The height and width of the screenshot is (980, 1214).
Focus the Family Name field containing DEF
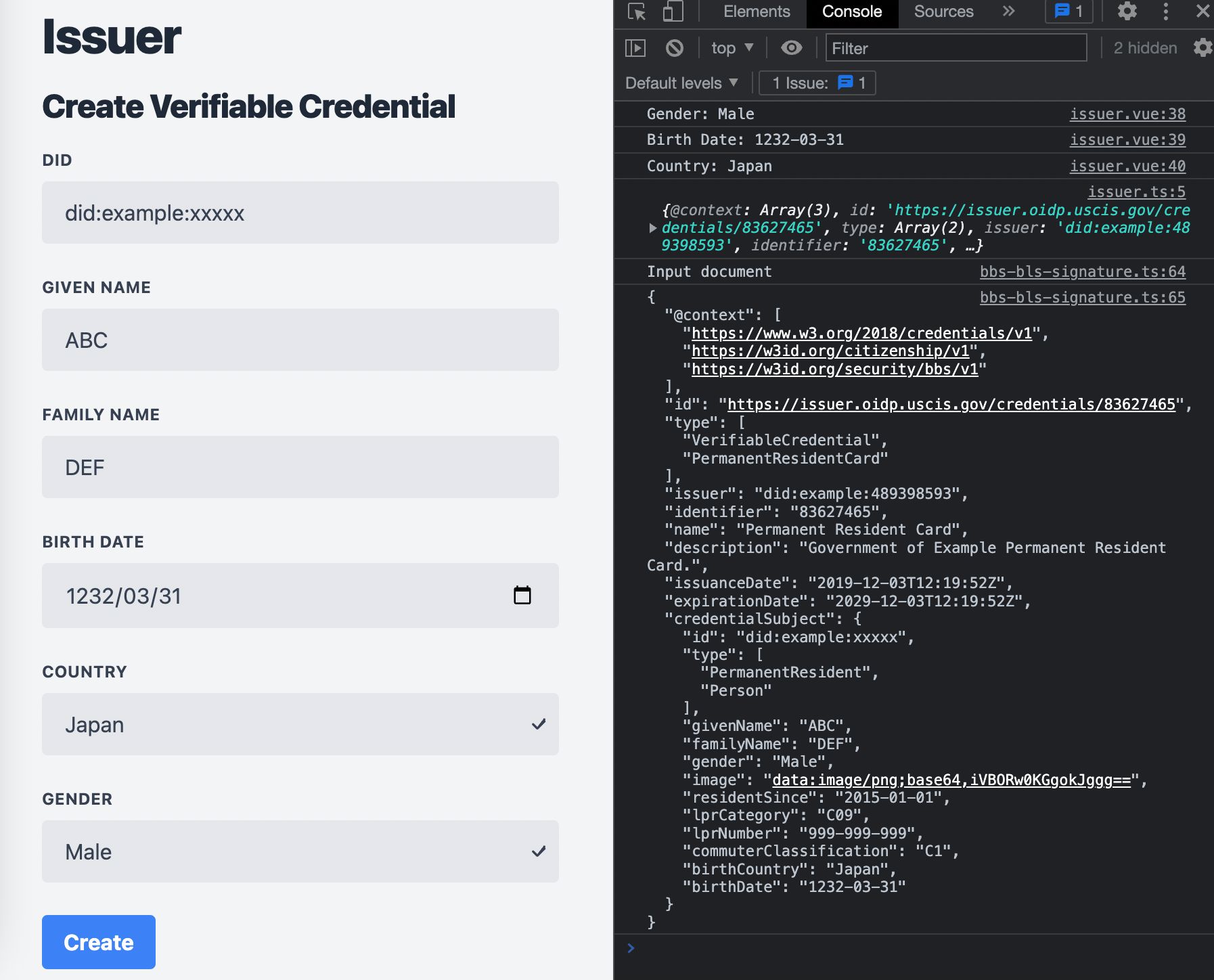(x=300, y=467)
